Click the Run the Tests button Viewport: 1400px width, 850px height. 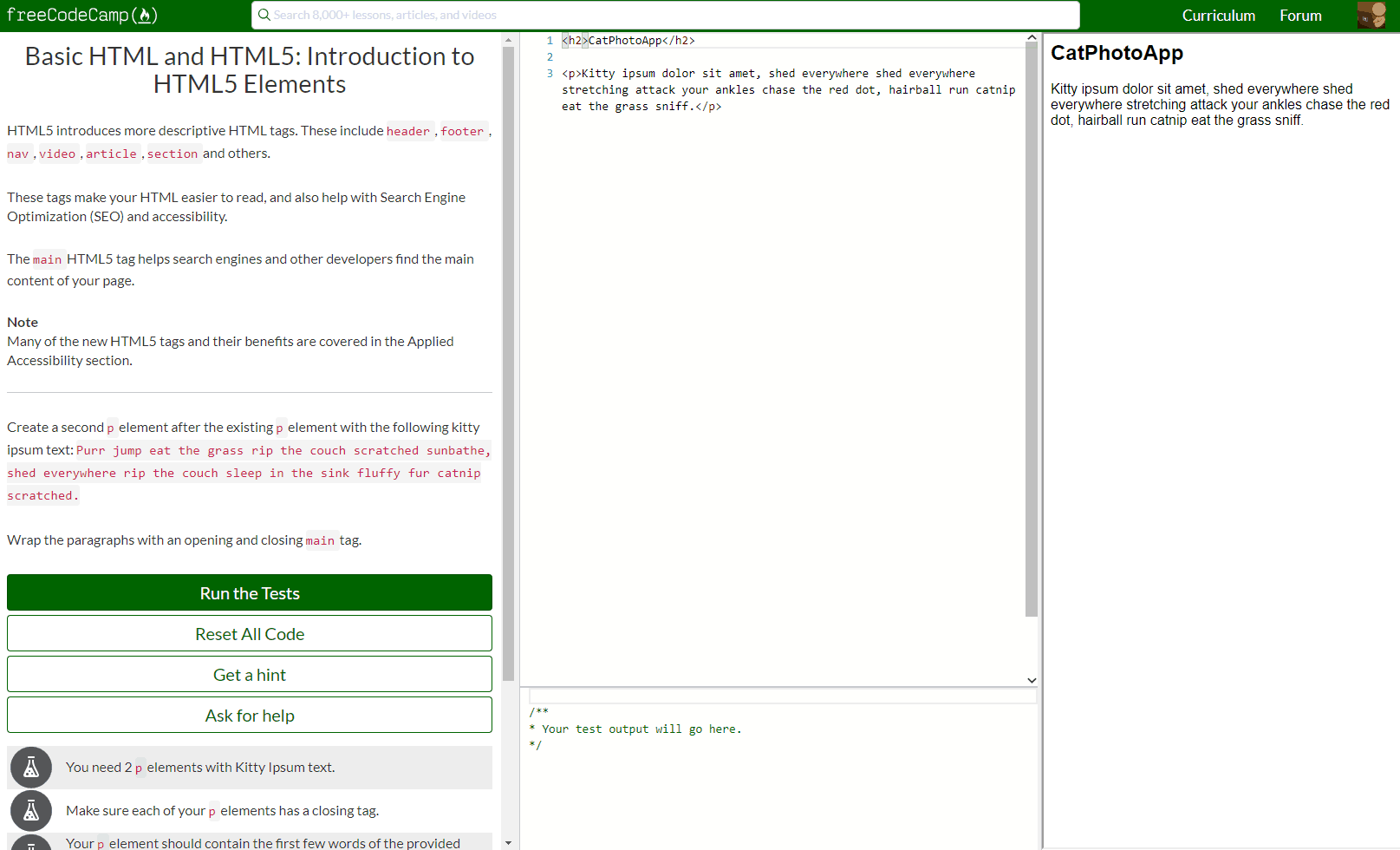click(250, 593)
